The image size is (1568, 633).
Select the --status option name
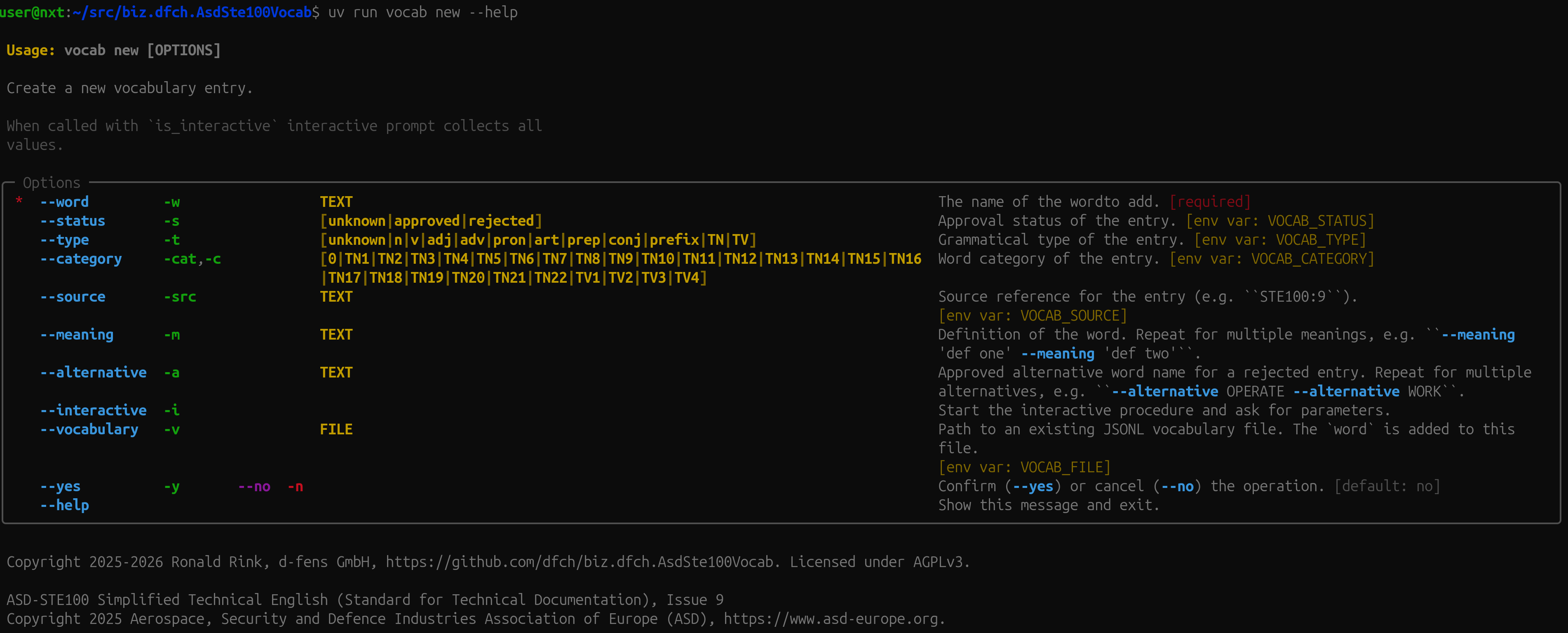coord(73,220)
